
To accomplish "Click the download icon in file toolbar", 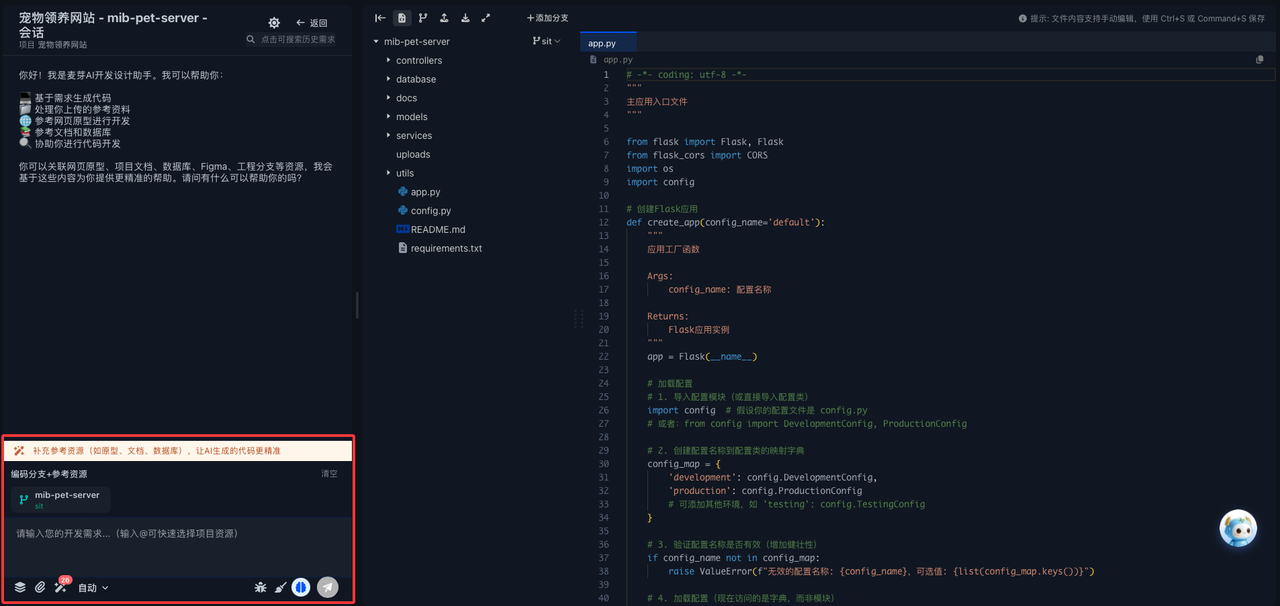I will click(465, 18).
